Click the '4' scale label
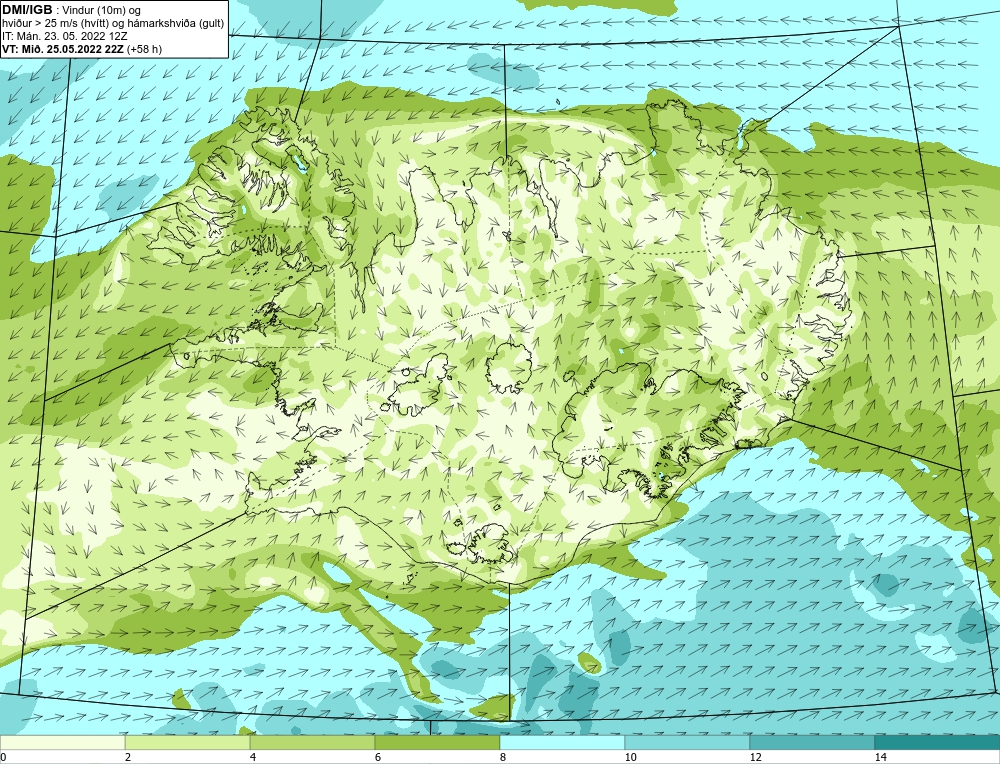Image resolution: width=1000 pixels, height=764 pixels. point(253,757)
